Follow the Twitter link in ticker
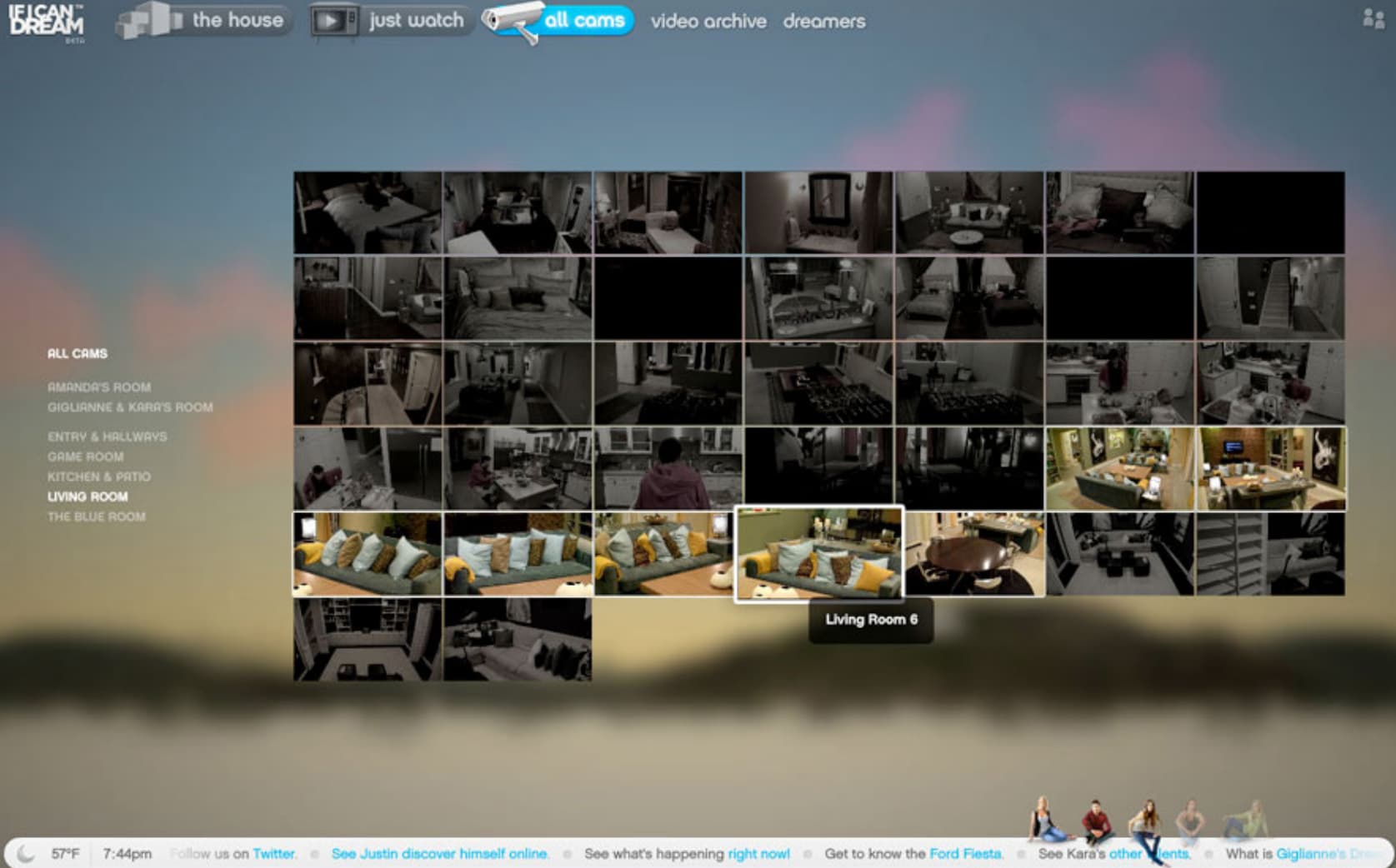The image size is (1396, 868). click(274, 854)
